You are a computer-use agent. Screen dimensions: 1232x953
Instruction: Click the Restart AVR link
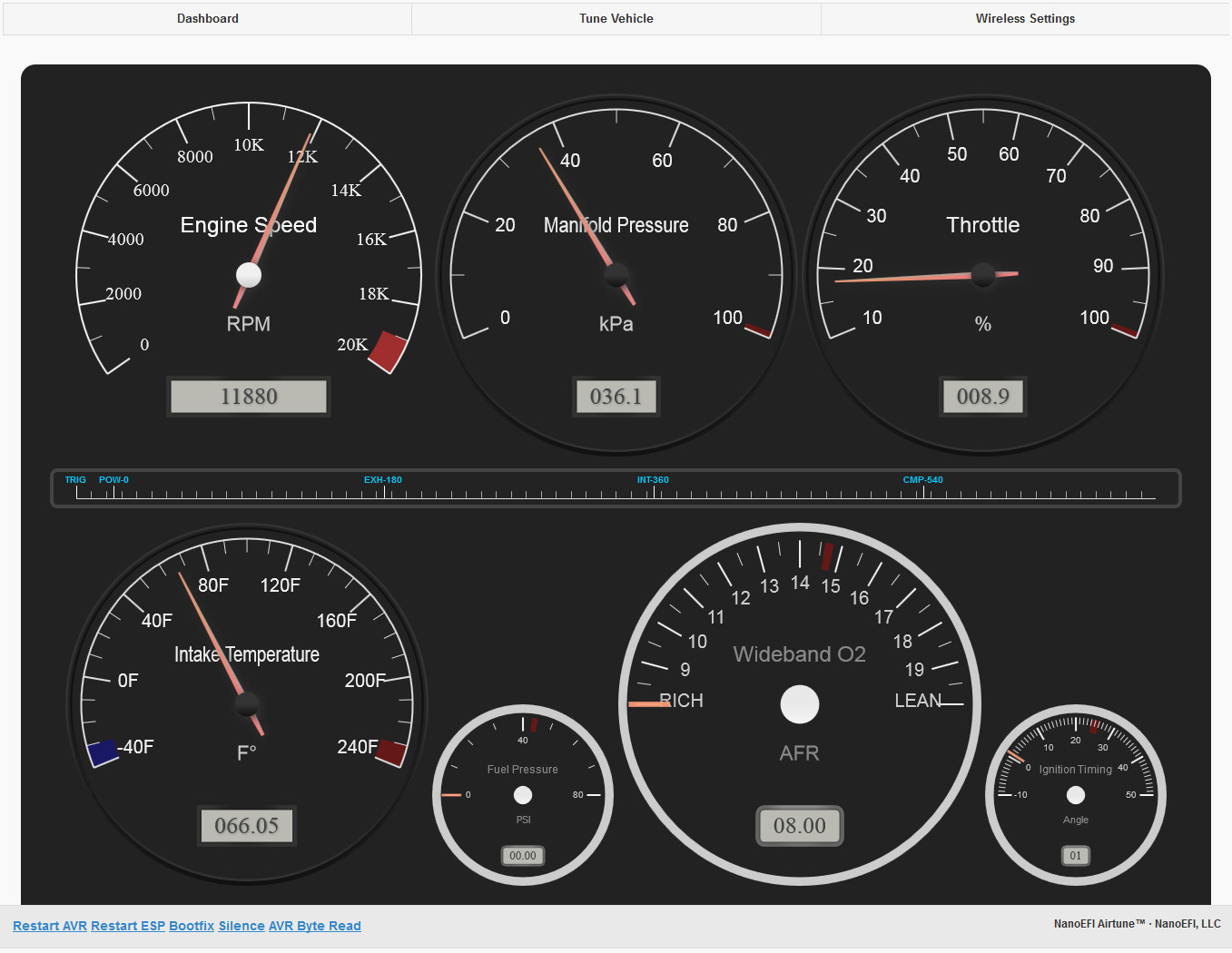(50, 926)
